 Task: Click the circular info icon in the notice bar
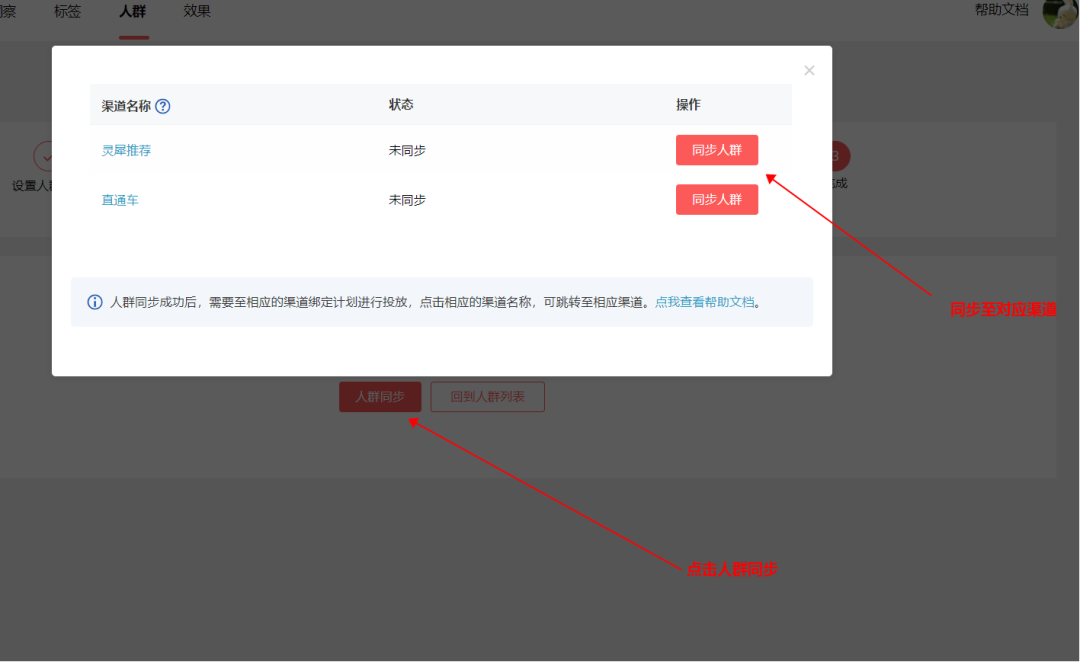click(x=95, y=302)
